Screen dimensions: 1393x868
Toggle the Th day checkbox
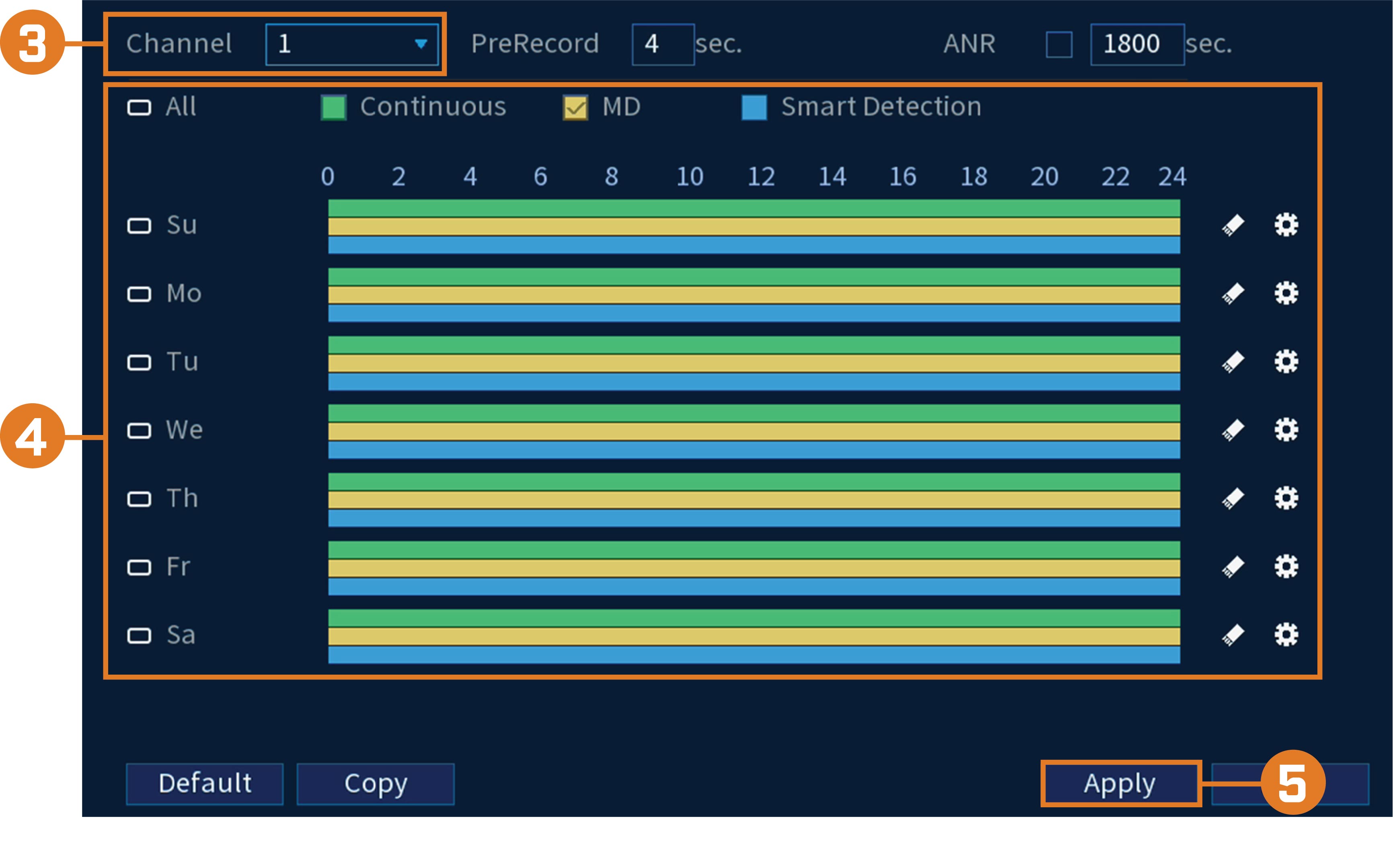139,499
